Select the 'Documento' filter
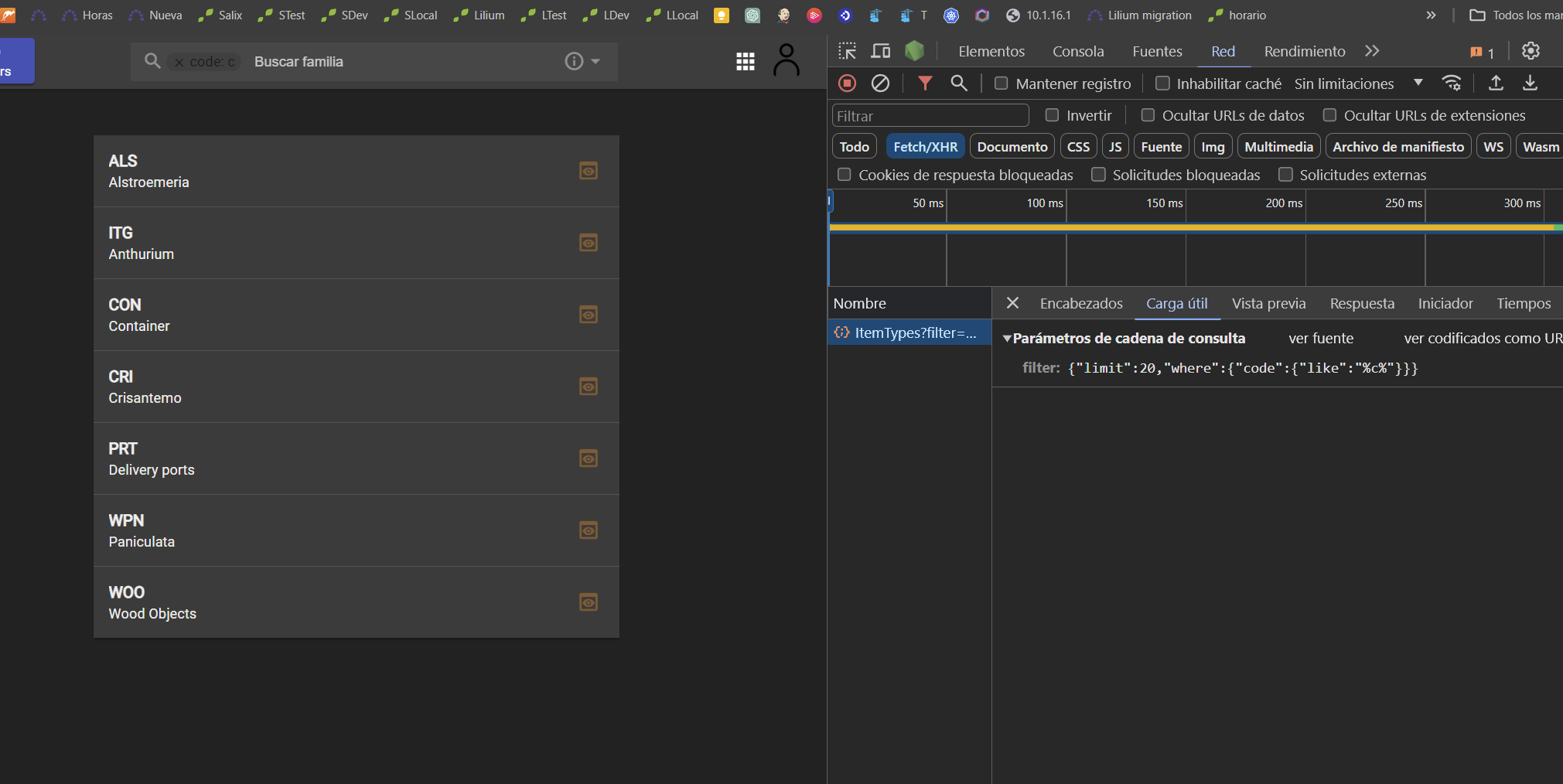The height and width of the screenshot is (784, 1563). (x=1012, y=146)
